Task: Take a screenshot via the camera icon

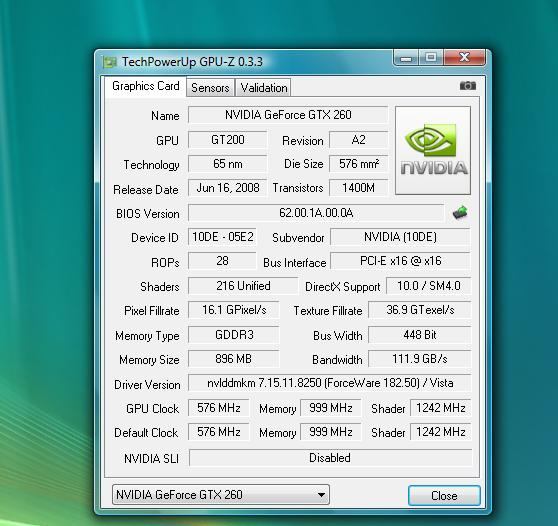Action: click(468, 85)
